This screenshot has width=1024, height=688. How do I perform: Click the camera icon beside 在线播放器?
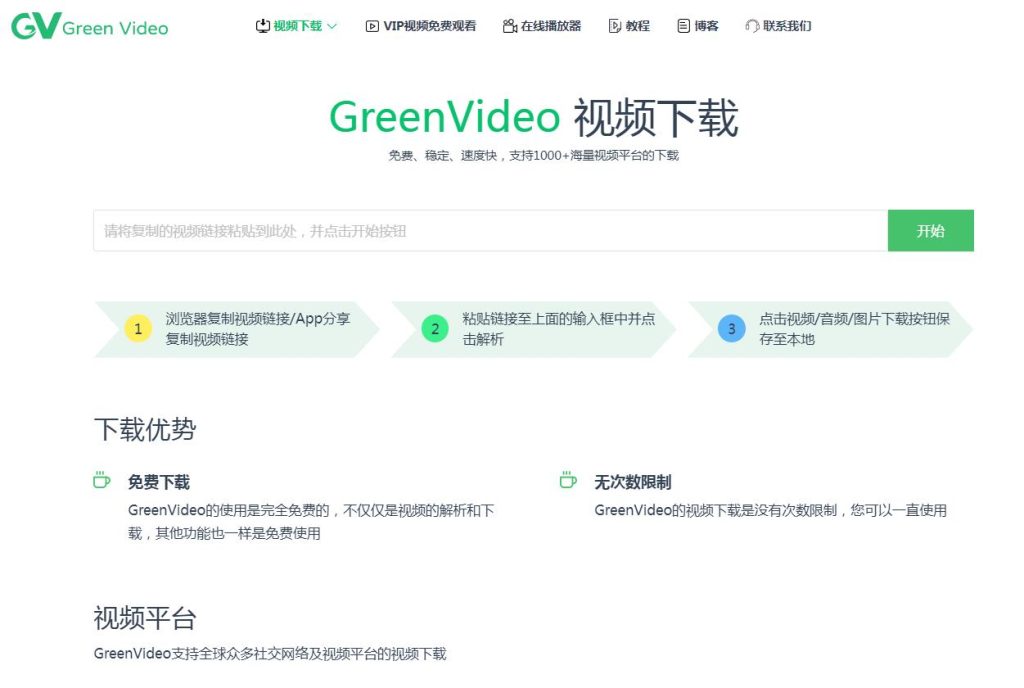point(510,26)
